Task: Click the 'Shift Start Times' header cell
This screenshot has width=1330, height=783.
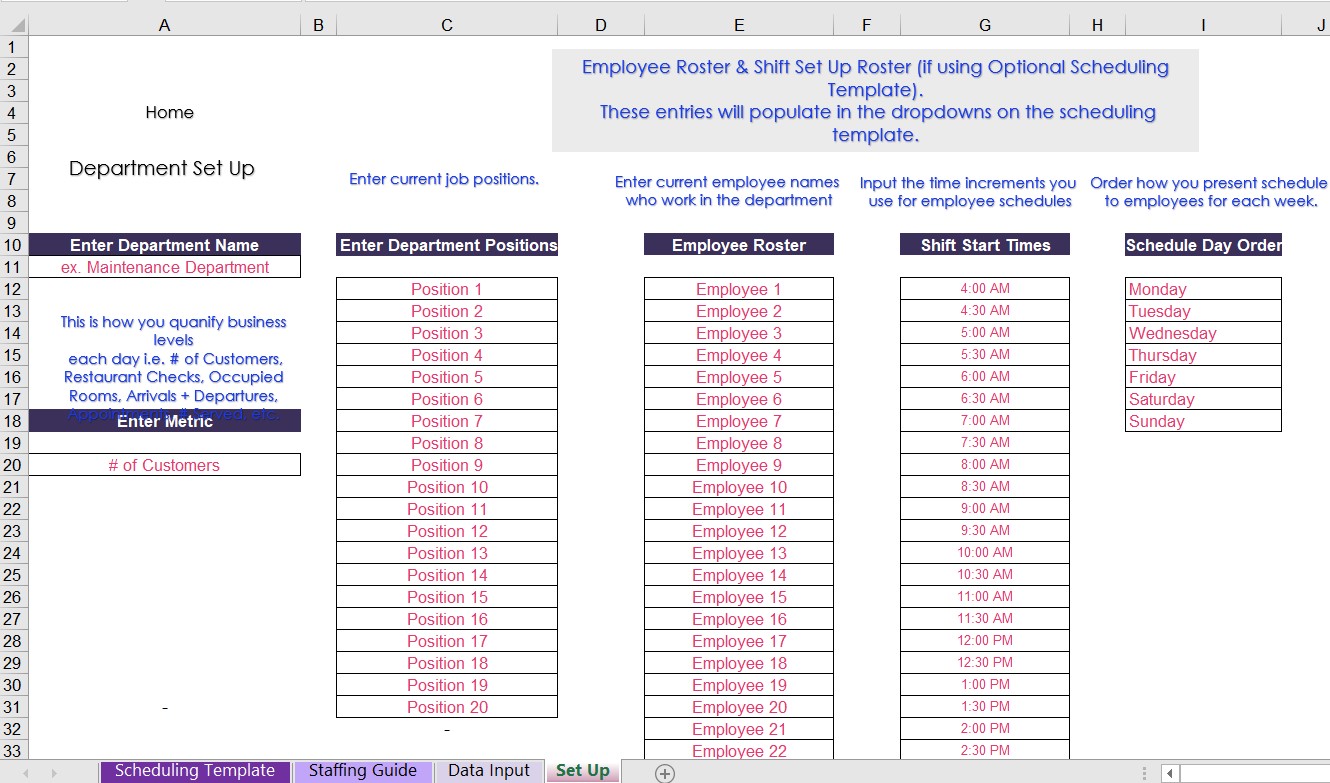Action: tap(985, 245)
